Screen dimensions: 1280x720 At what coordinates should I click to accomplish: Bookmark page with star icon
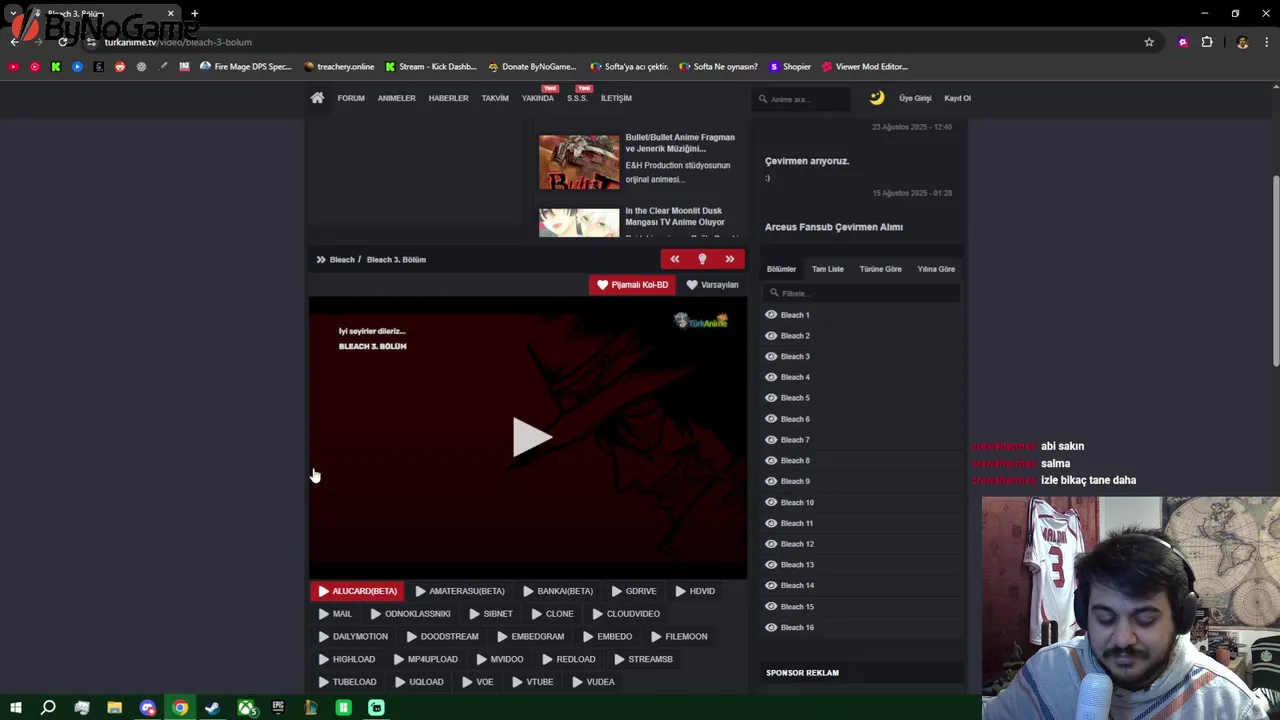click(x=1149, y=42)
